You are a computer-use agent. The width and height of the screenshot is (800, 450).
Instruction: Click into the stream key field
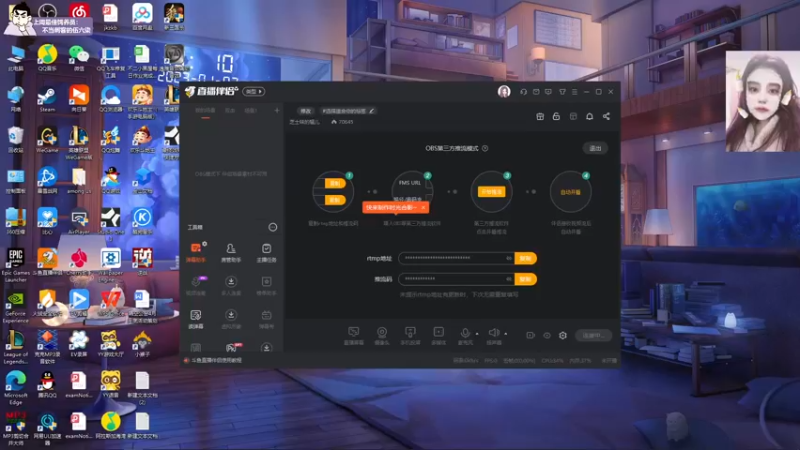tap(456, 279)
